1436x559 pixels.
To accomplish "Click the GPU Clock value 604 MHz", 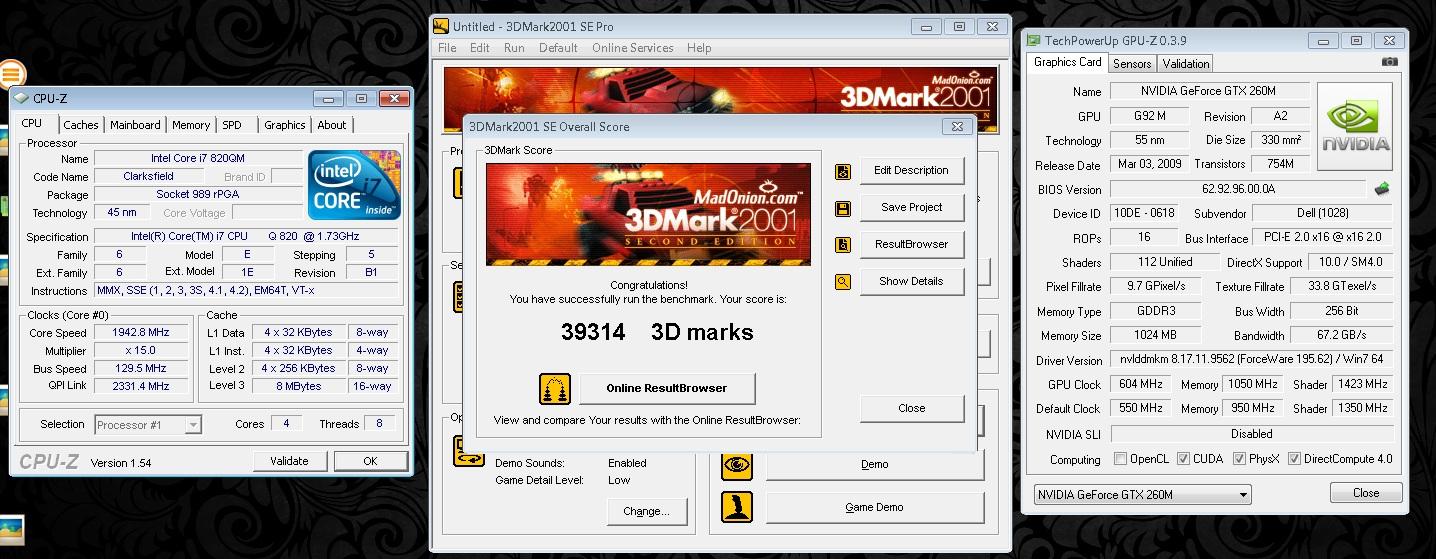I will coord(1140,384).
